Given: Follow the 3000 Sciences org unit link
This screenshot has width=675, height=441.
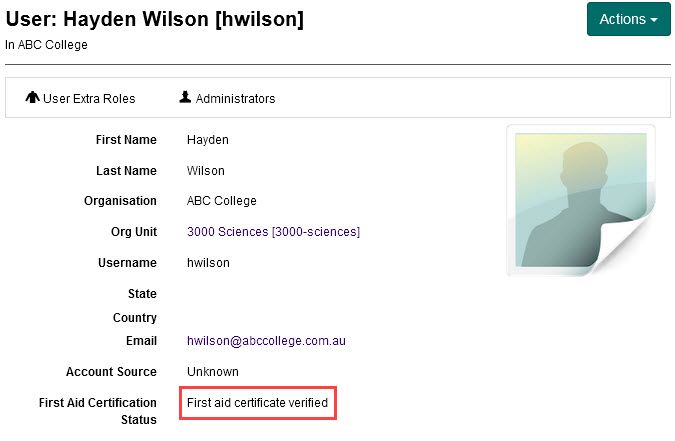Looking at the screenshot, I should tap(273, 232).
